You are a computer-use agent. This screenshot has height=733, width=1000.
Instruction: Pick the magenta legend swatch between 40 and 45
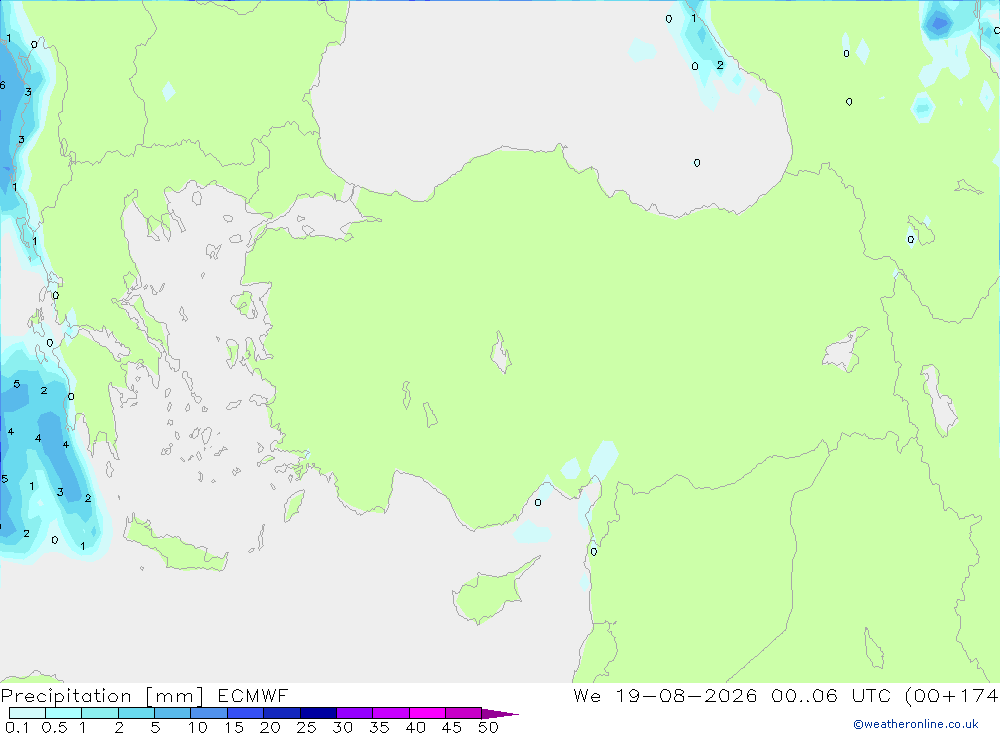[427, 713]
